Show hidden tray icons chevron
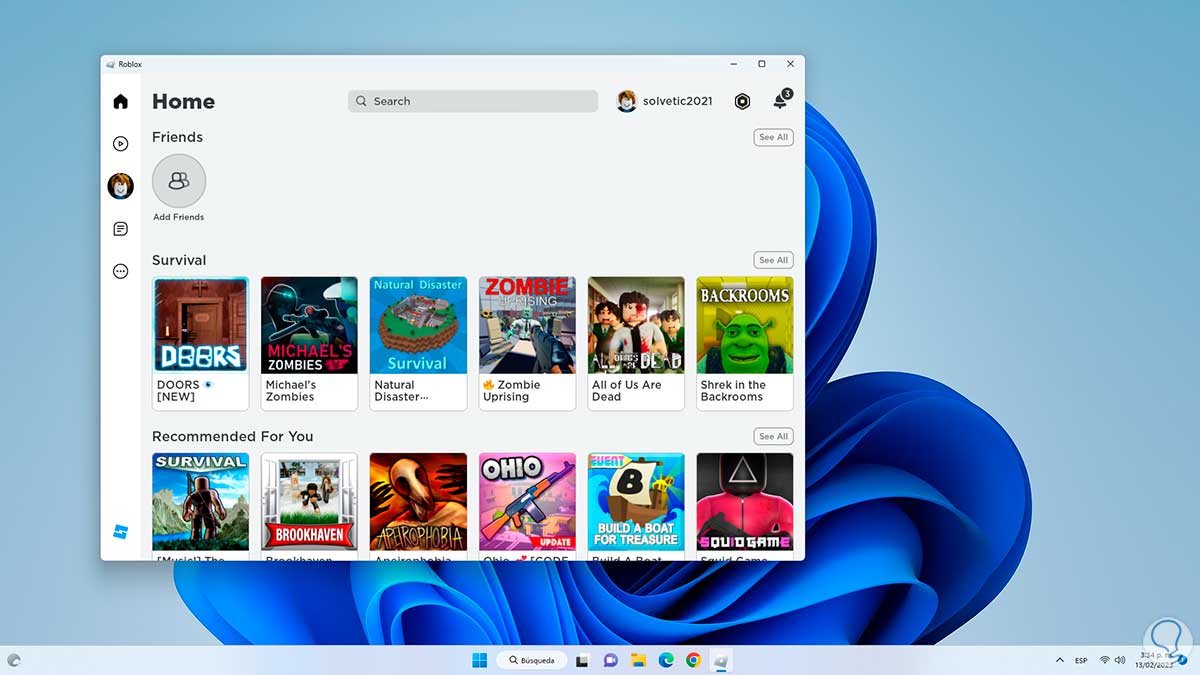 1060,660
